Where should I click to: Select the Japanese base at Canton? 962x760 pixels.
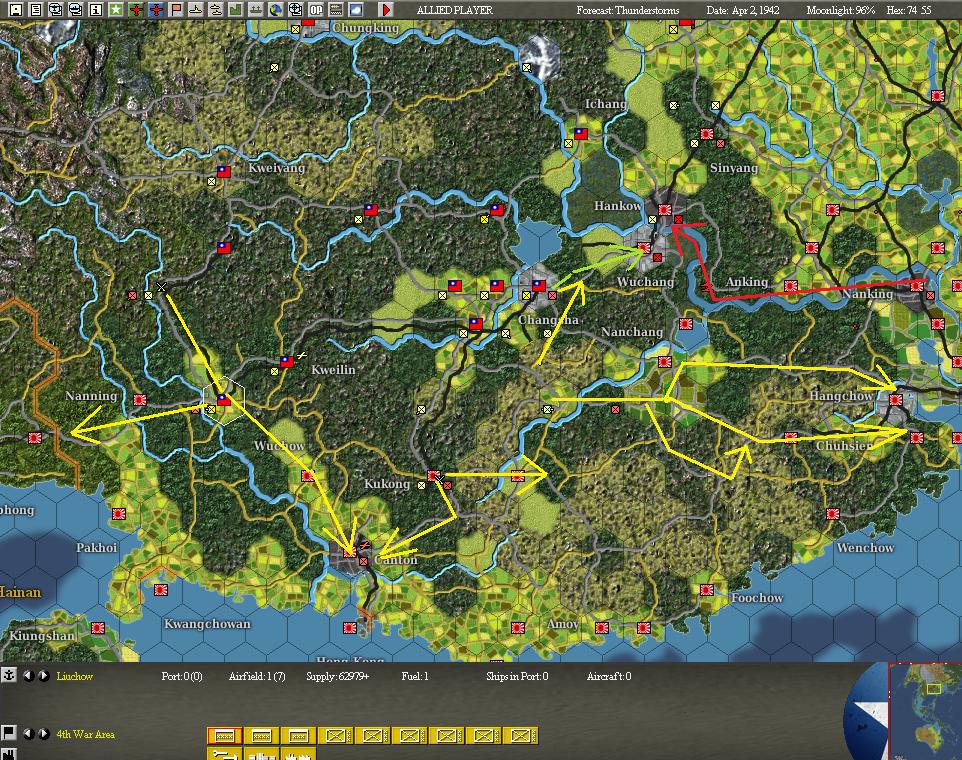(x=350, y=552)
